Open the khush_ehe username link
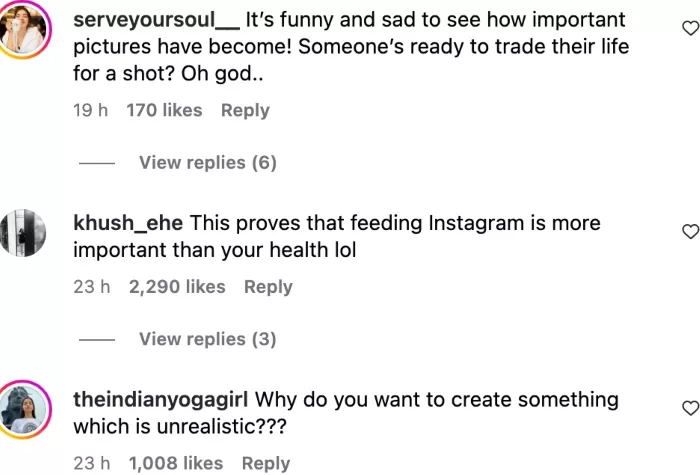700x475 pixels. [x=128, y=224]
